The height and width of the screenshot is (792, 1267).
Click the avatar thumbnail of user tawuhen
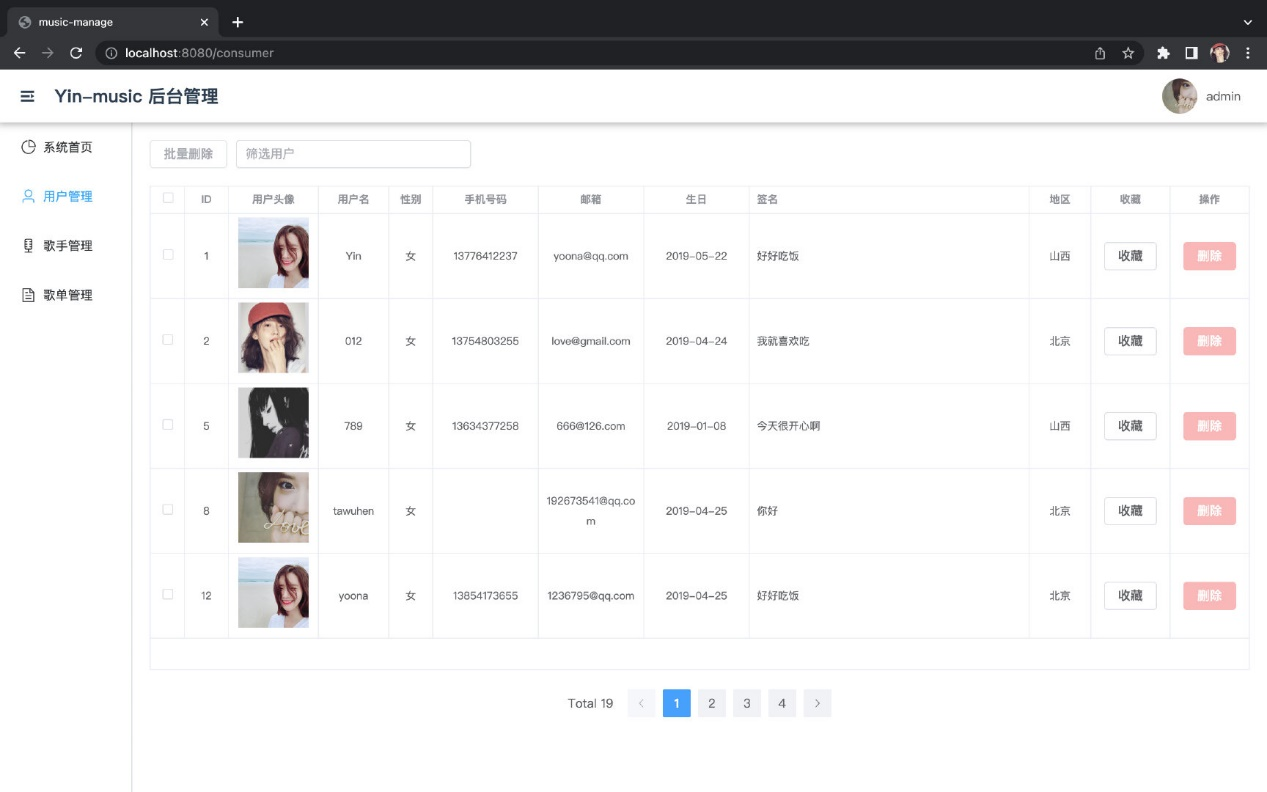click(273, 508)
